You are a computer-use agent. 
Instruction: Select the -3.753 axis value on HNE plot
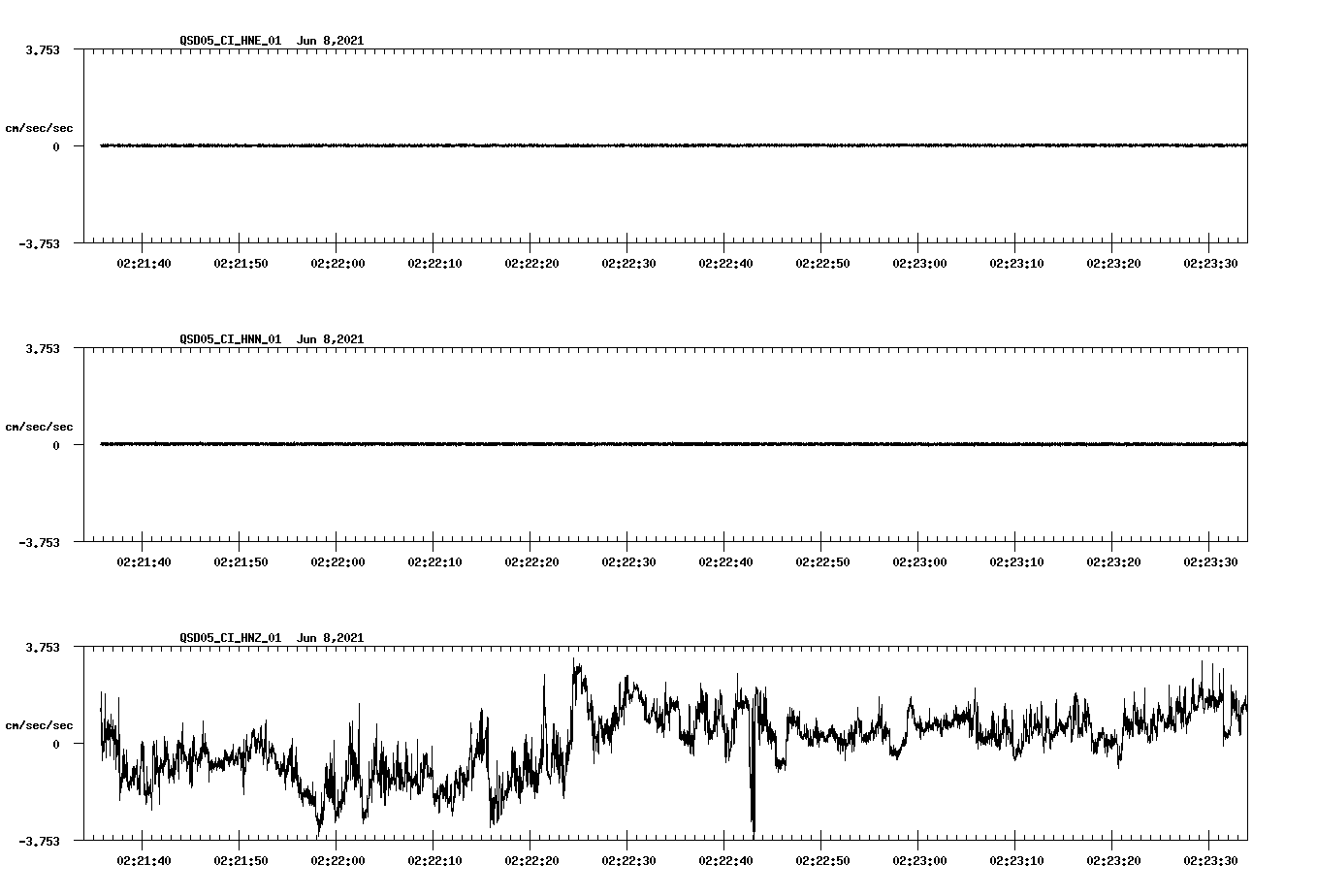39,243
